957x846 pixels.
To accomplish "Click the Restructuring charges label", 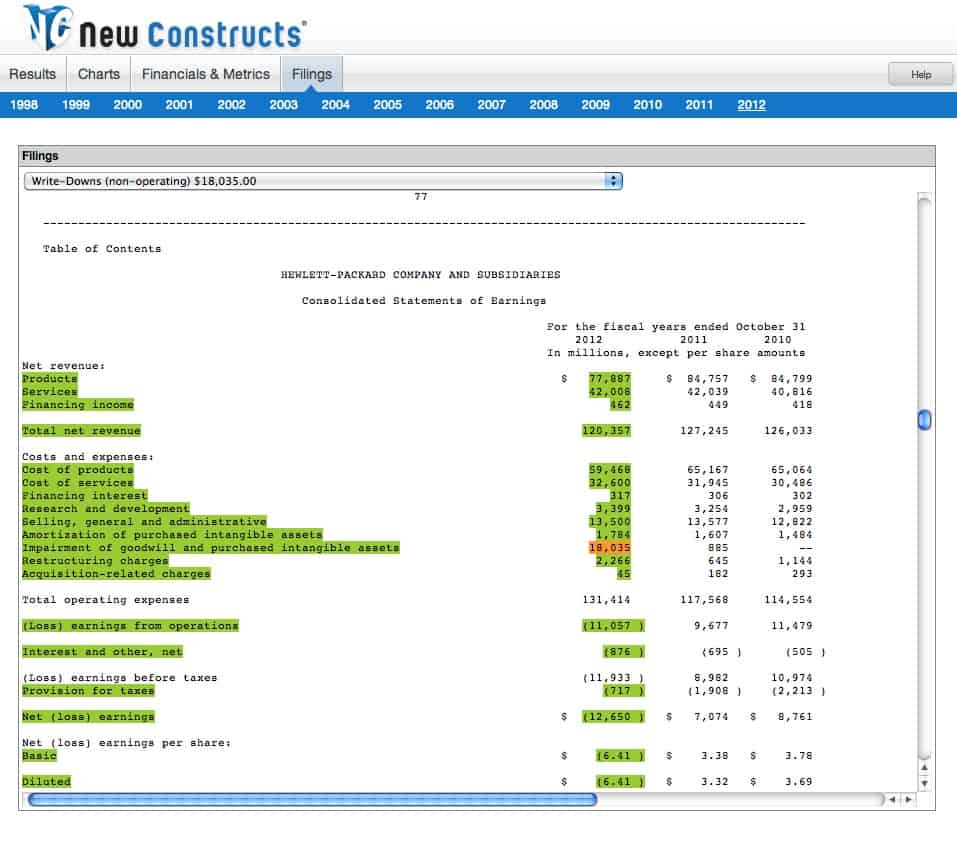I will (95, 561).
